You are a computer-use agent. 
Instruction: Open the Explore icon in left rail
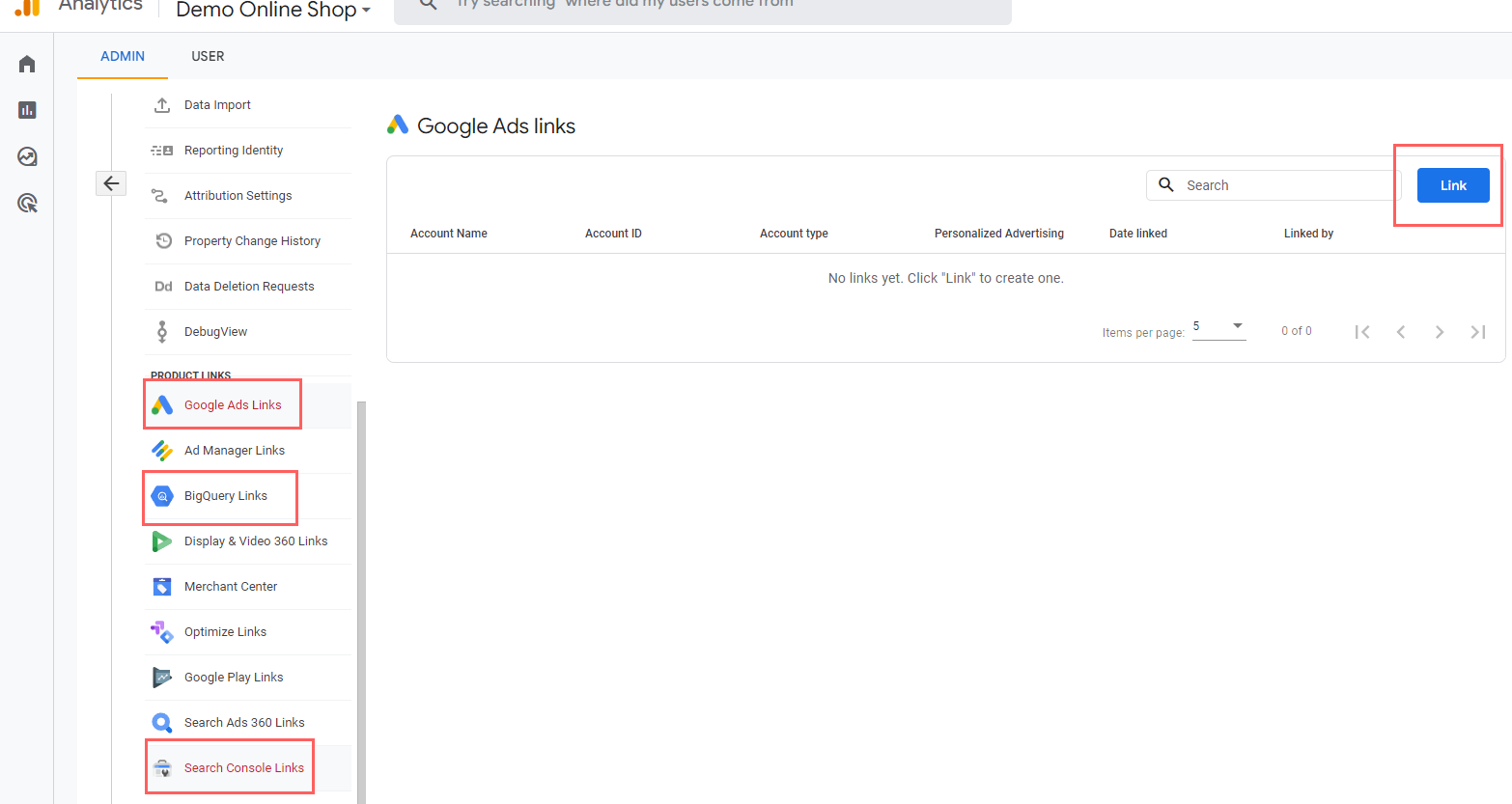pos(27,156)
